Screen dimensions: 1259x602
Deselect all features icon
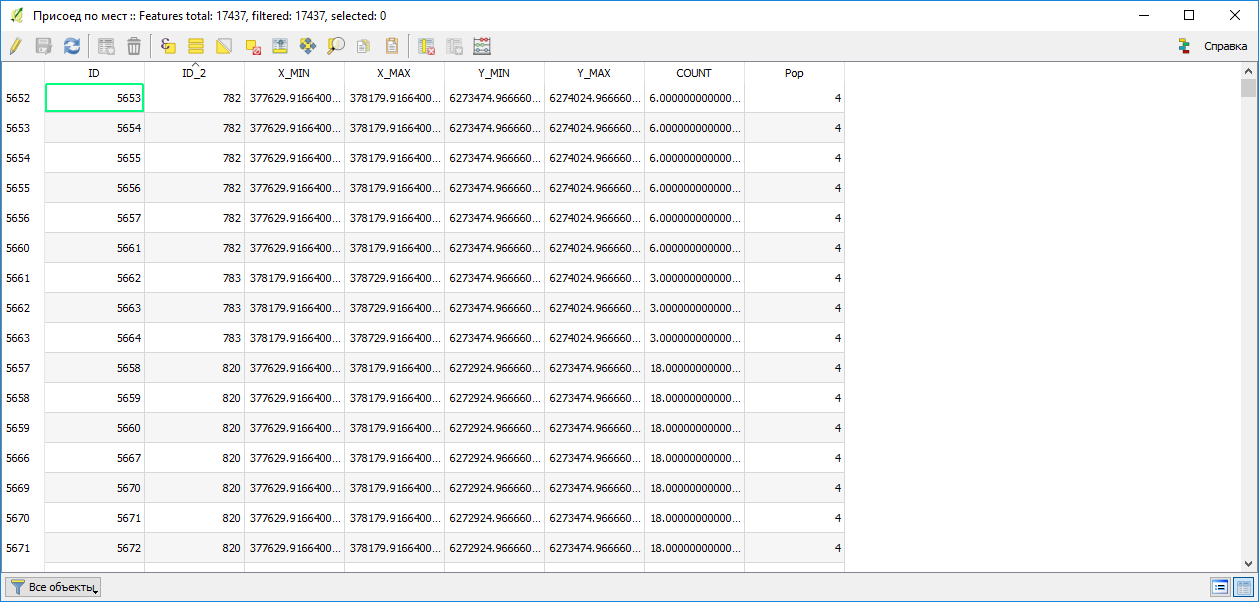coord(252,46)
